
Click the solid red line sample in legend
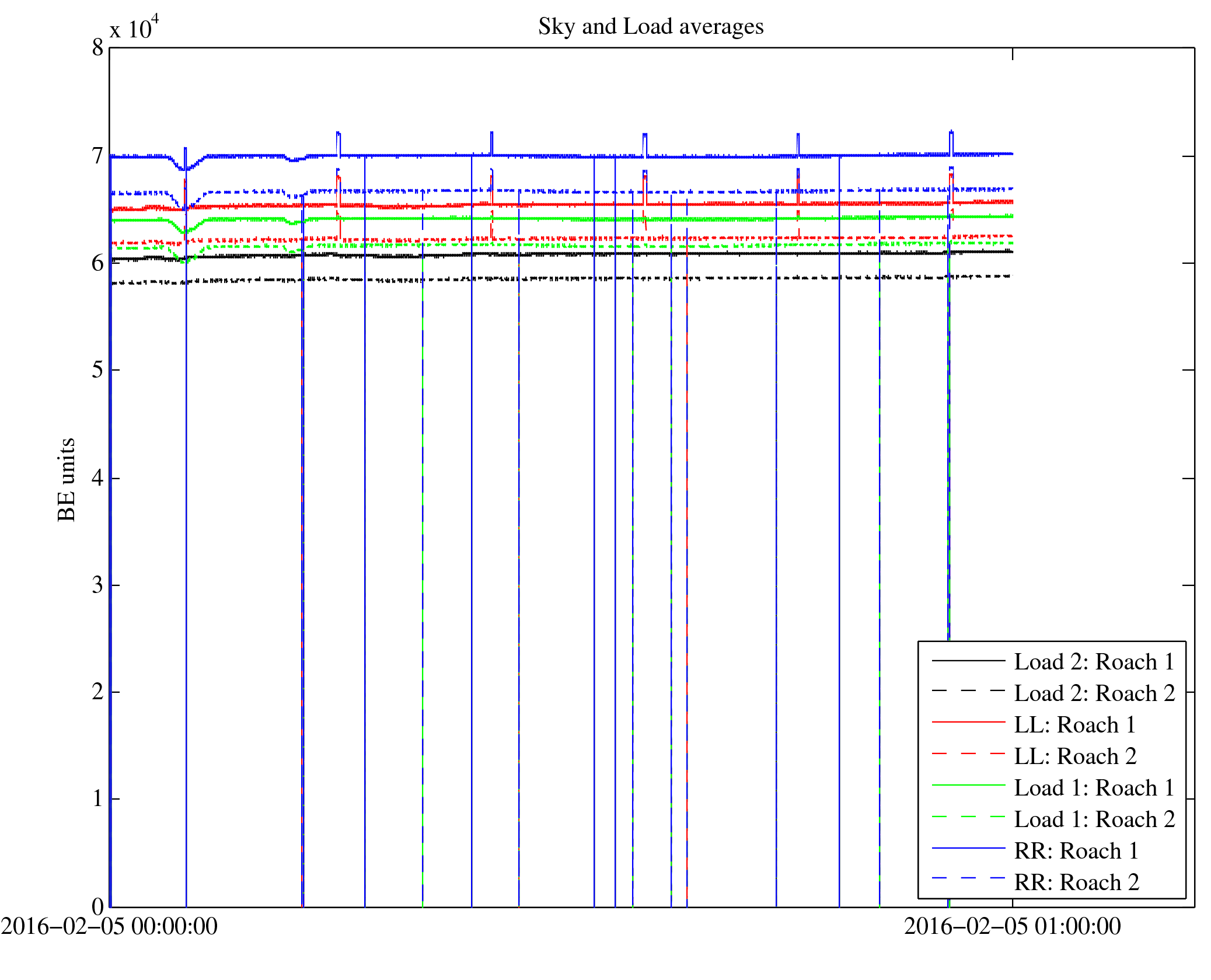click(x=968, y=723)
